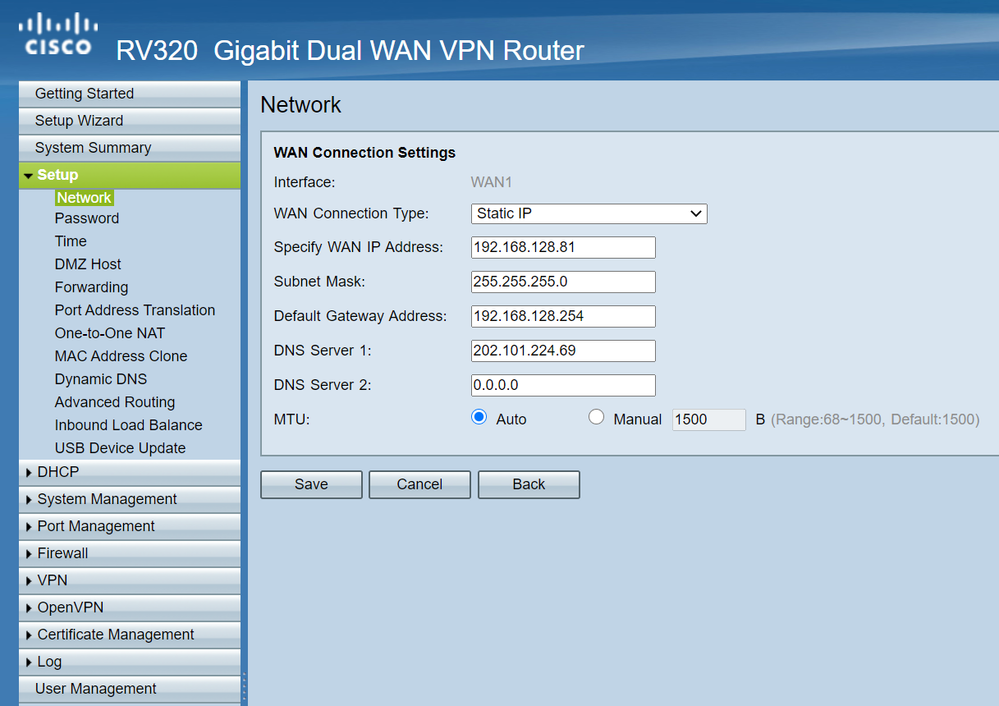Click the Back button

pos(529,485)
